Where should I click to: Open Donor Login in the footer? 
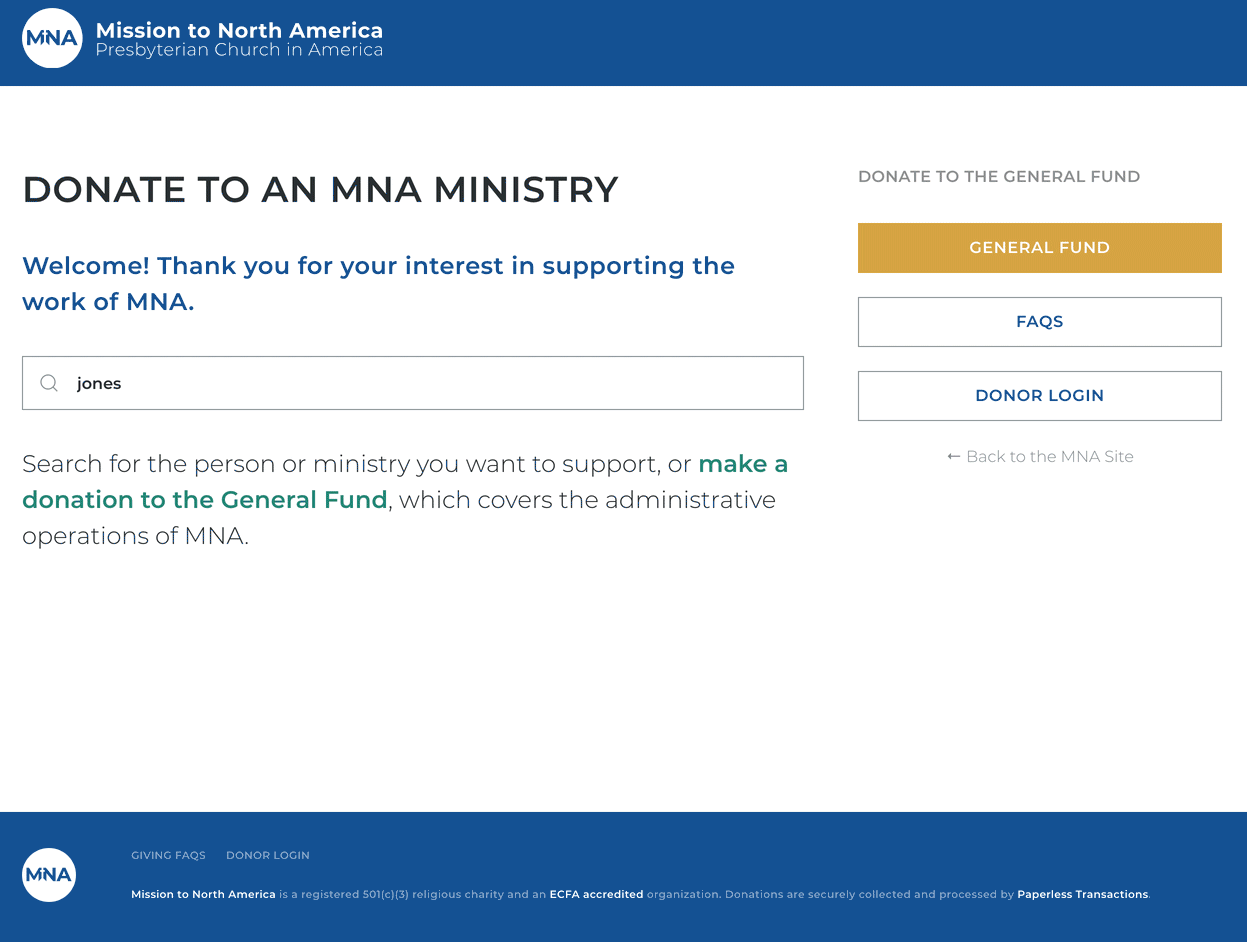tap(268, 855)
